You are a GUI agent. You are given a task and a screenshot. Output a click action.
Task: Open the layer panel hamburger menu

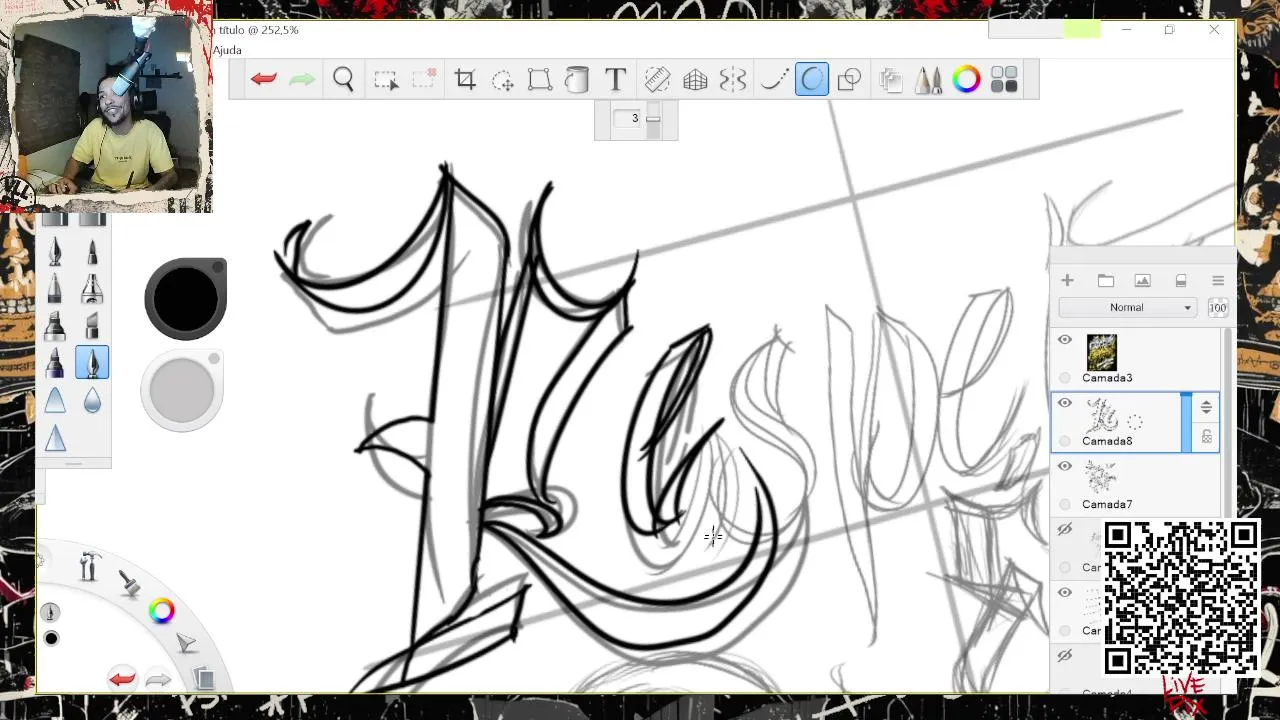[1218, 281]
